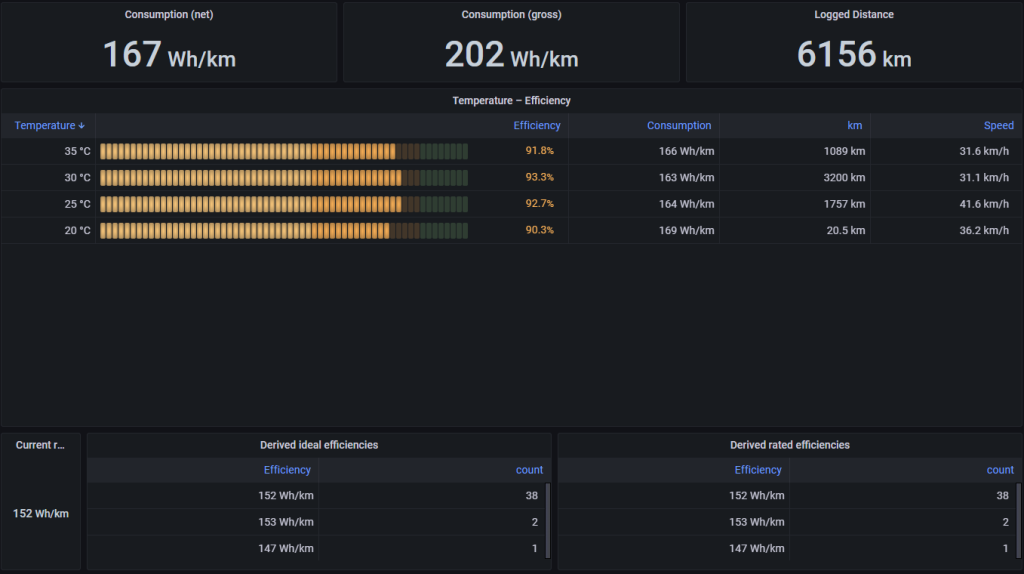Click the efficiency bar gauge for 20 °C
The height and width of the screenshot is (574, 1024).
[x=284, y=230]
